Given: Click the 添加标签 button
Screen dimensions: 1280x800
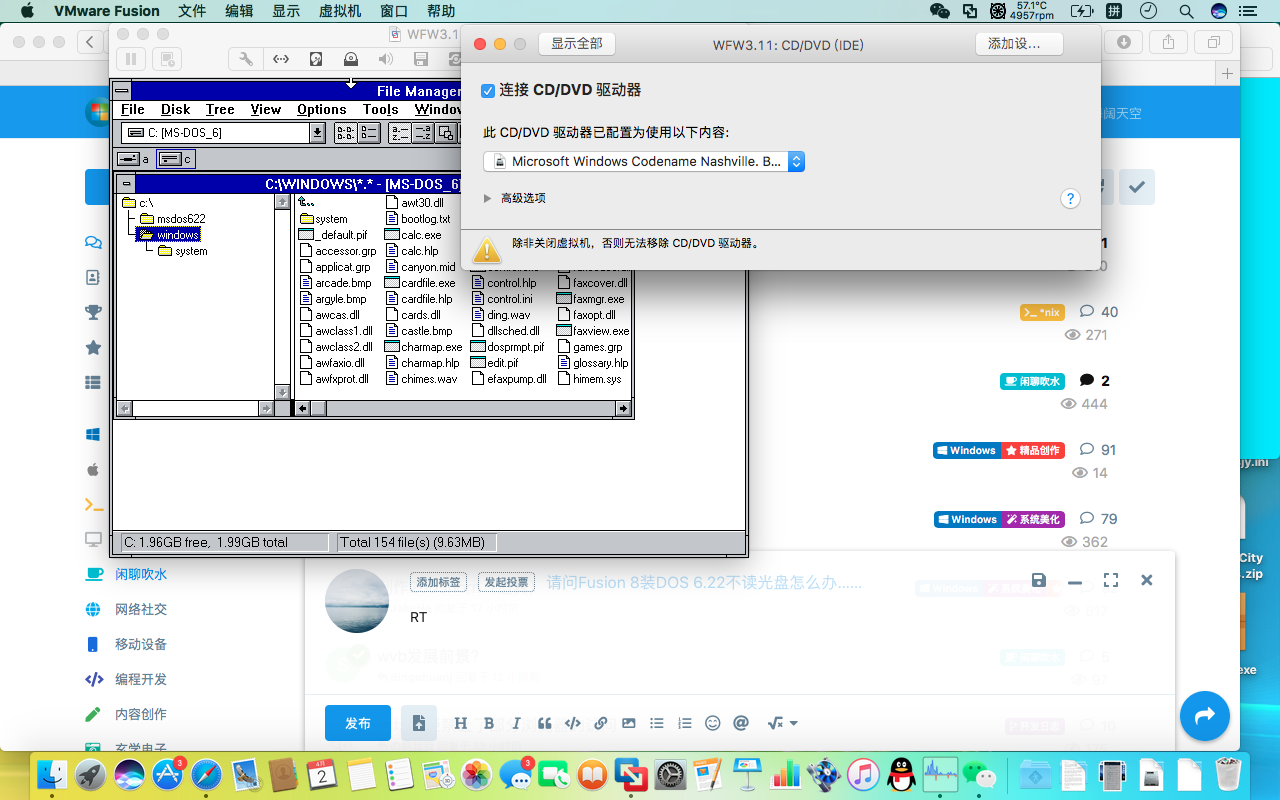Looking at the screenshot, I should [439, 582].
